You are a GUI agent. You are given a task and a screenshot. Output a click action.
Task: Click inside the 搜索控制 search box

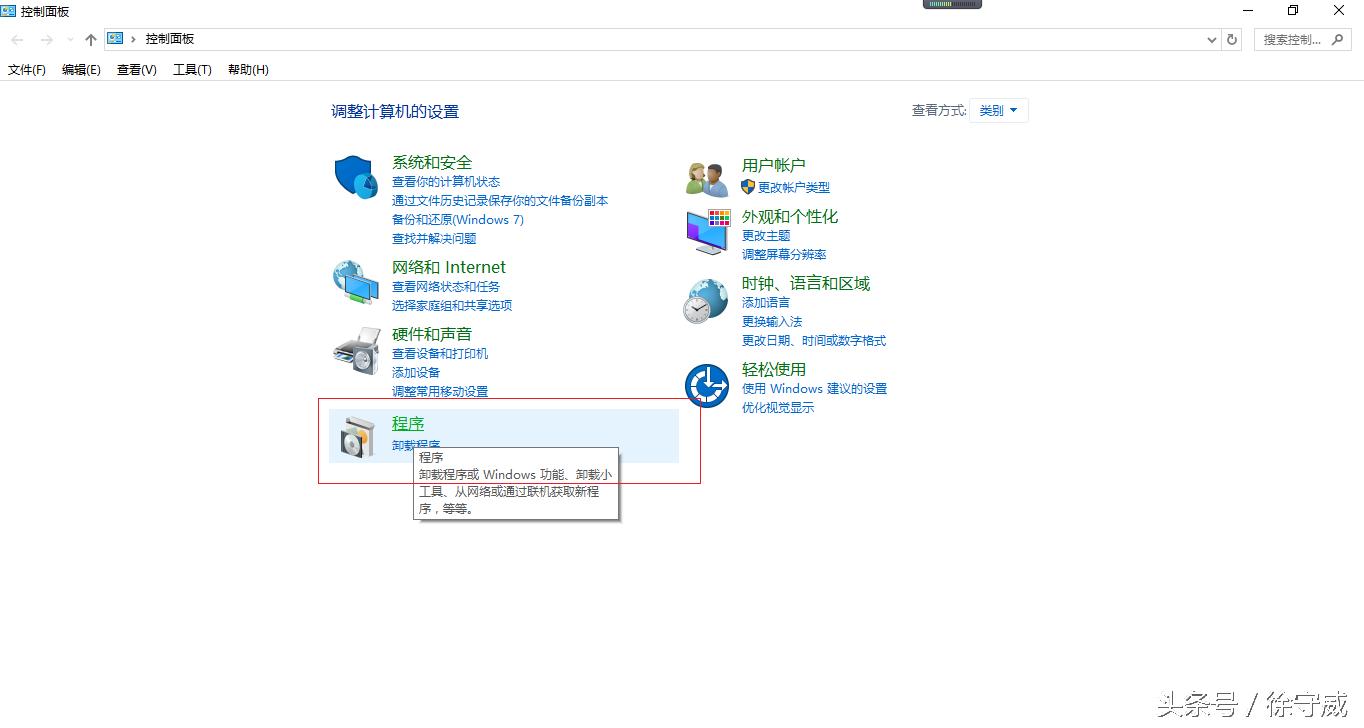1295,37
